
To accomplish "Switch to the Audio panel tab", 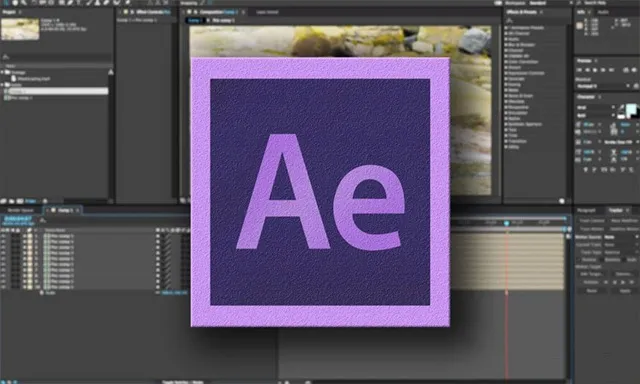I will [603, 12].
